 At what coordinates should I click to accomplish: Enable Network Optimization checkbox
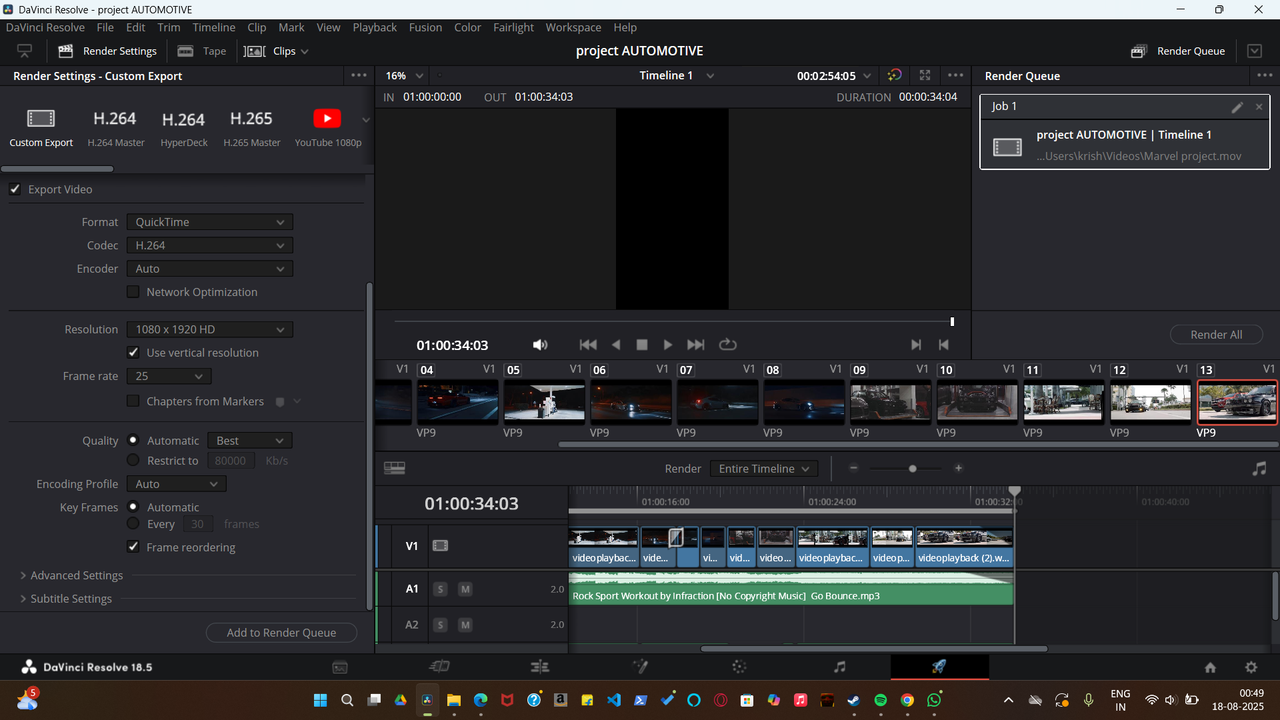coord(133,291)
